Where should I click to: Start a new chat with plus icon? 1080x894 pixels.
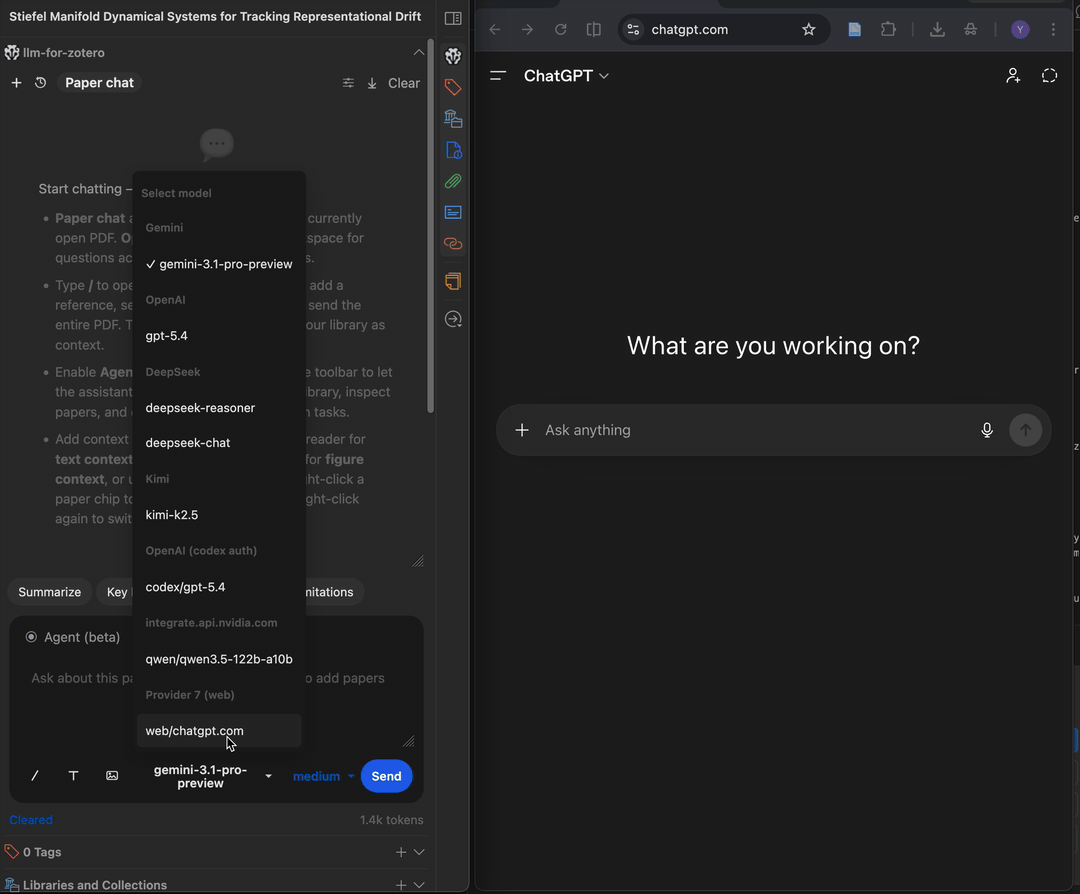(17, 83)
